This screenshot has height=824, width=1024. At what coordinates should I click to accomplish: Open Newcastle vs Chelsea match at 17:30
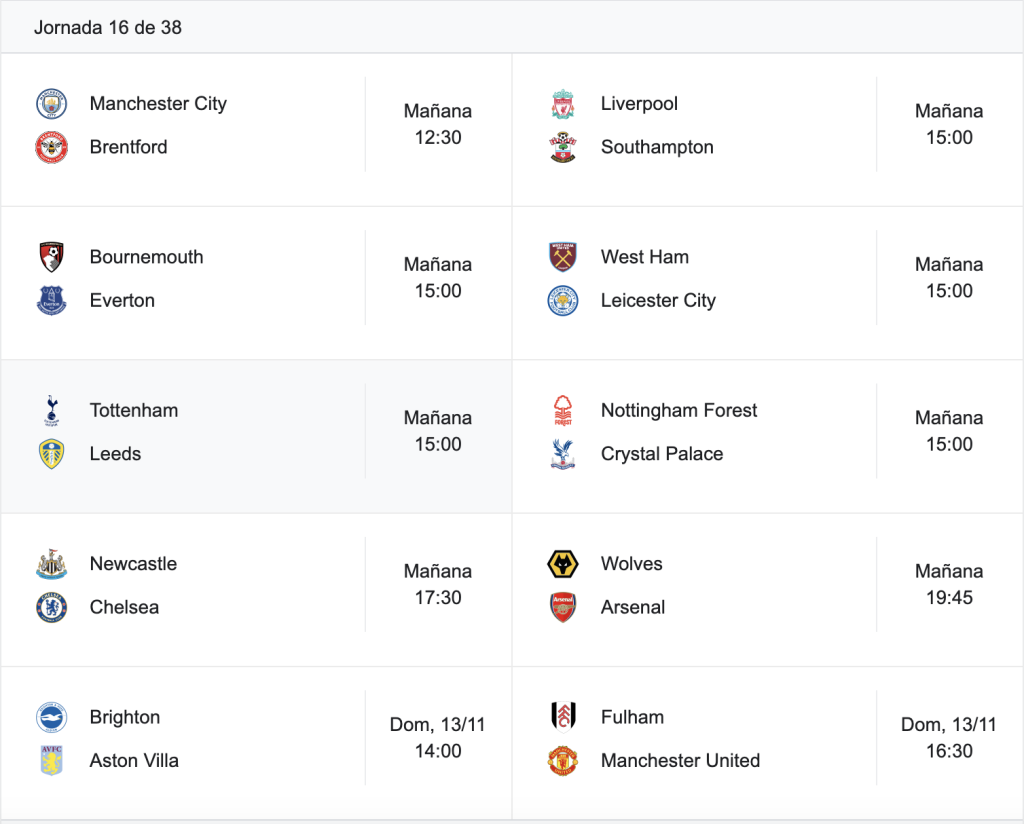(x=256, y=585)
